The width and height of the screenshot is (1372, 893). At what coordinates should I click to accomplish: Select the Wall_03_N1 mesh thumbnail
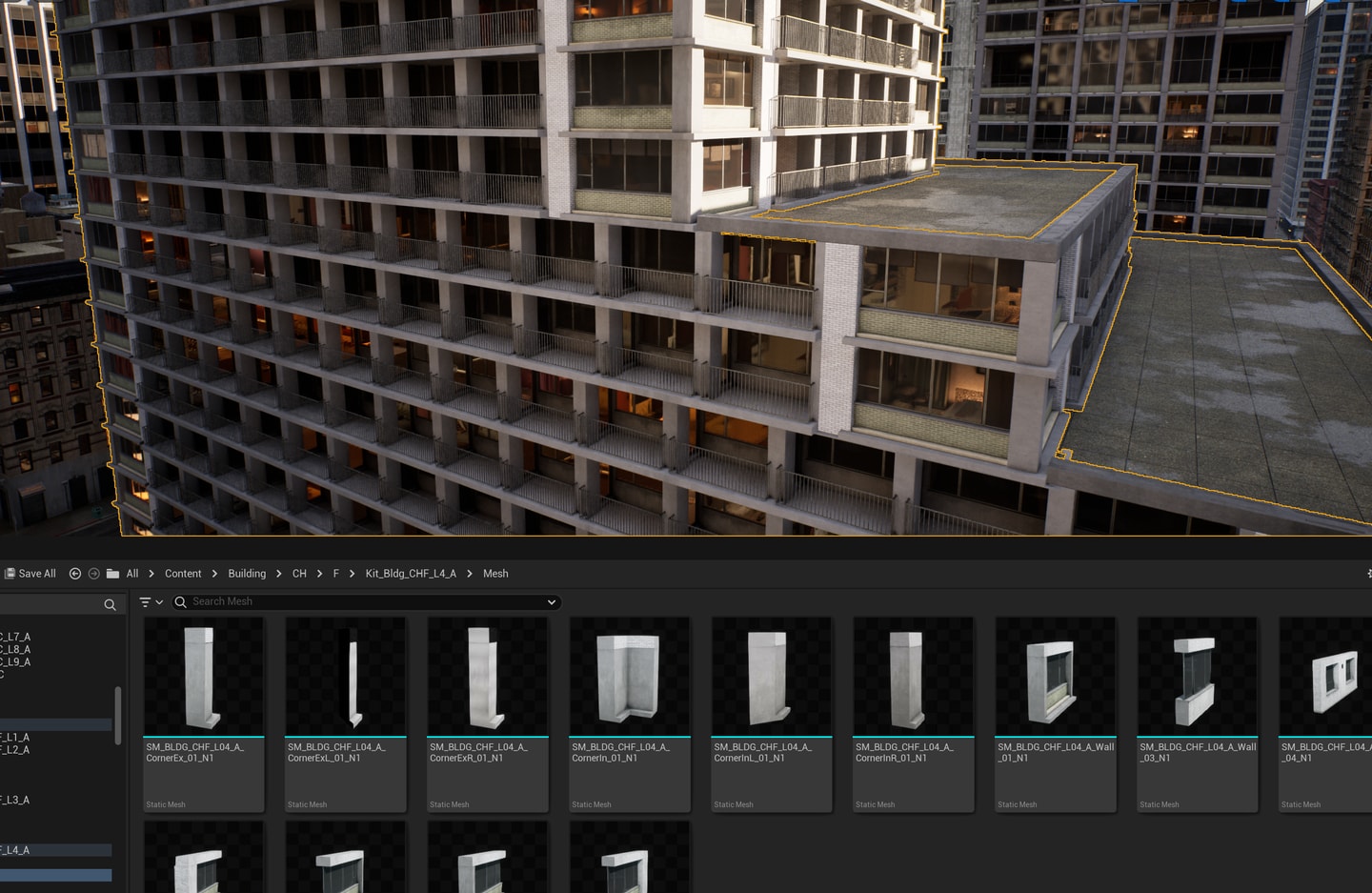(1198, 677)
